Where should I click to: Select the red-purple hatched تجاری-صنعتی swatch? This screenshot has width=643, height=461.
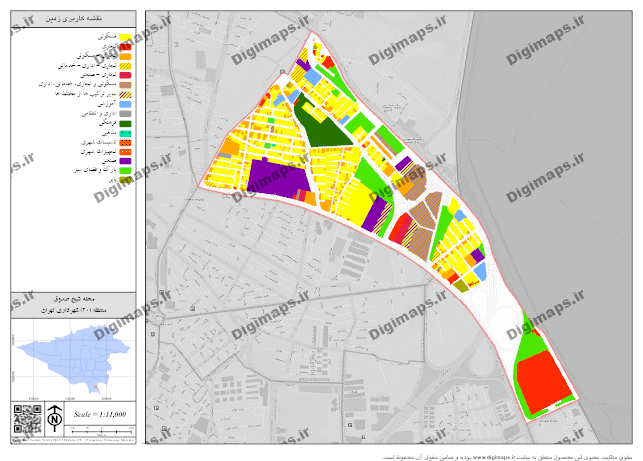click(x=125, y=75)
